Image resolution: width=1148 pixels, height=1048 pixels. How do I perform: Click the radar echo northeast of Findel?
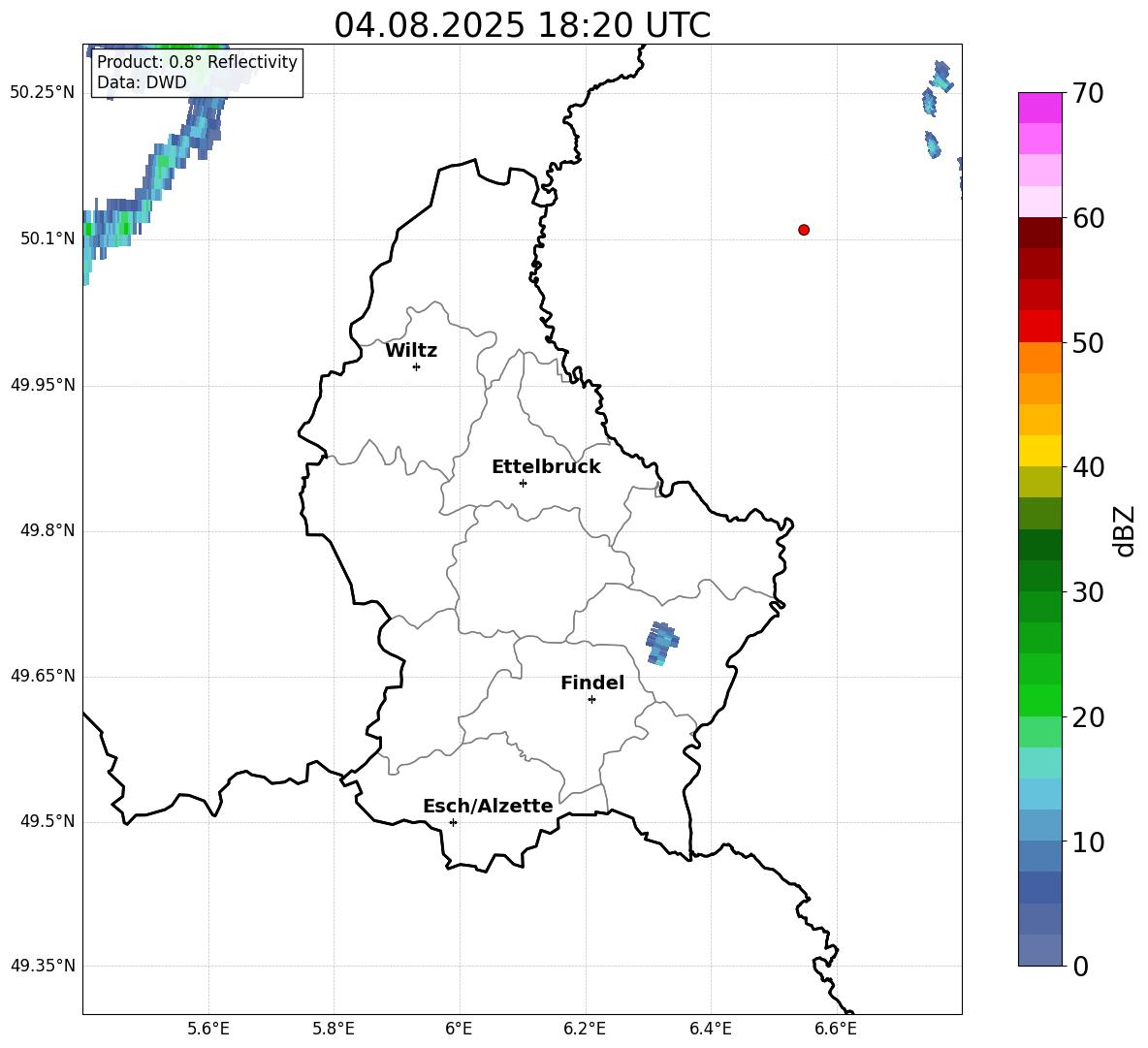pos(662,644)
